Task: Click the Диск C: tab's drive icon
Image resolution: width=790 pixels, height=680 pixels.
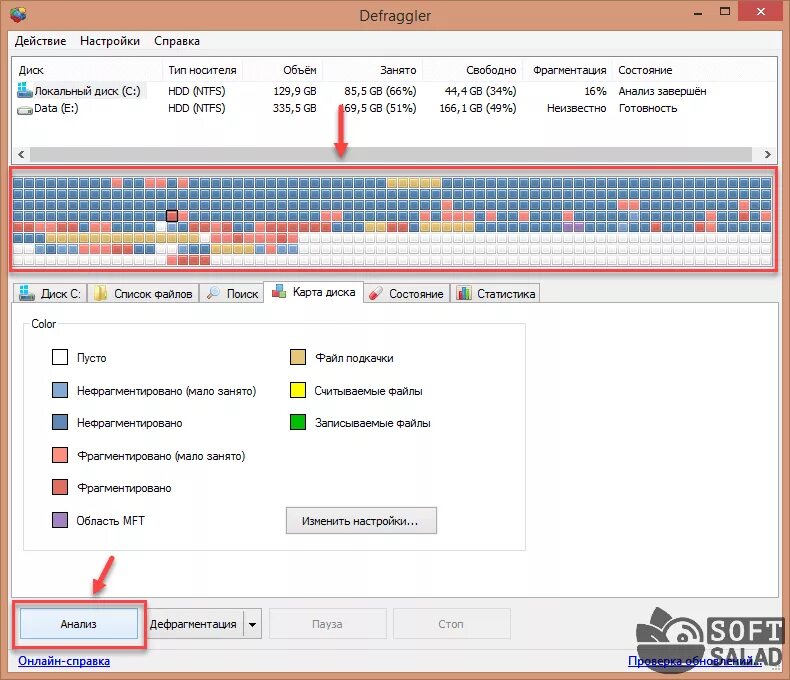Action: click(26, 293)
